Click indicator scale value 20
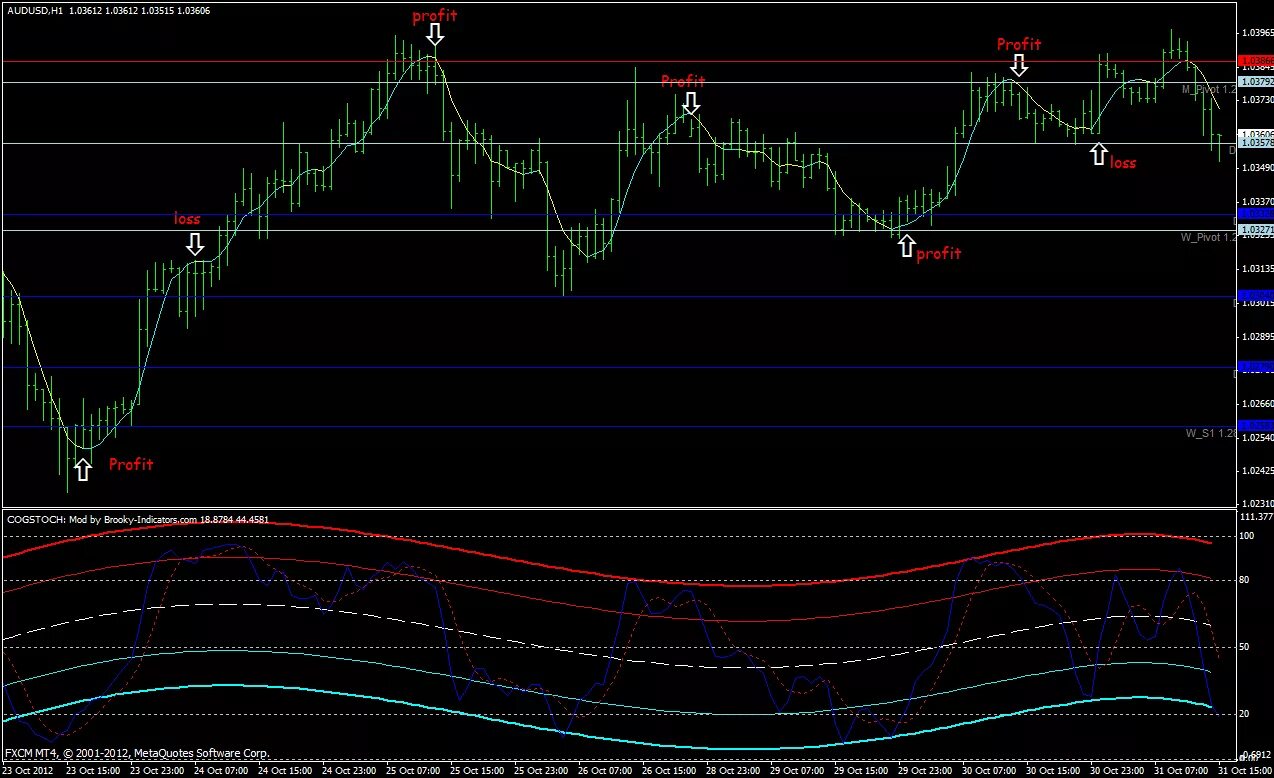 1246,714
